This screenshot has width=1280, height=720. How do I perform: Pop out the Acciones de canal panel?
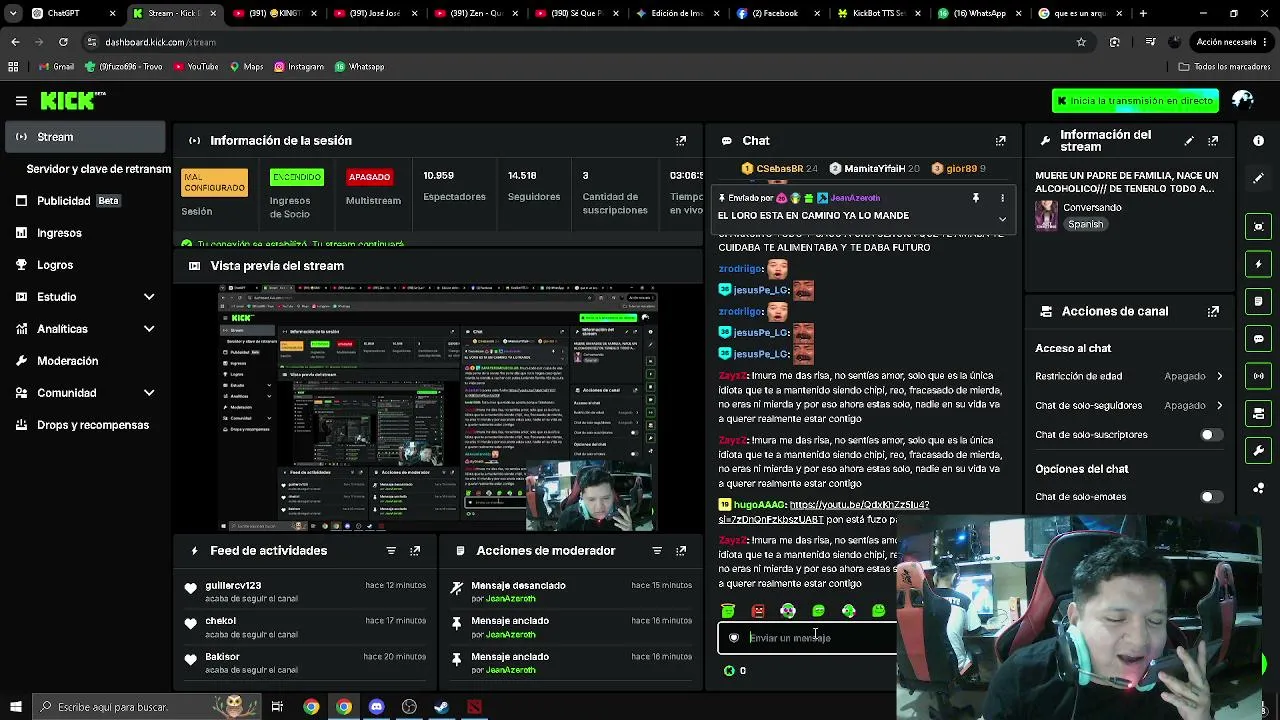coord(1213,311)
